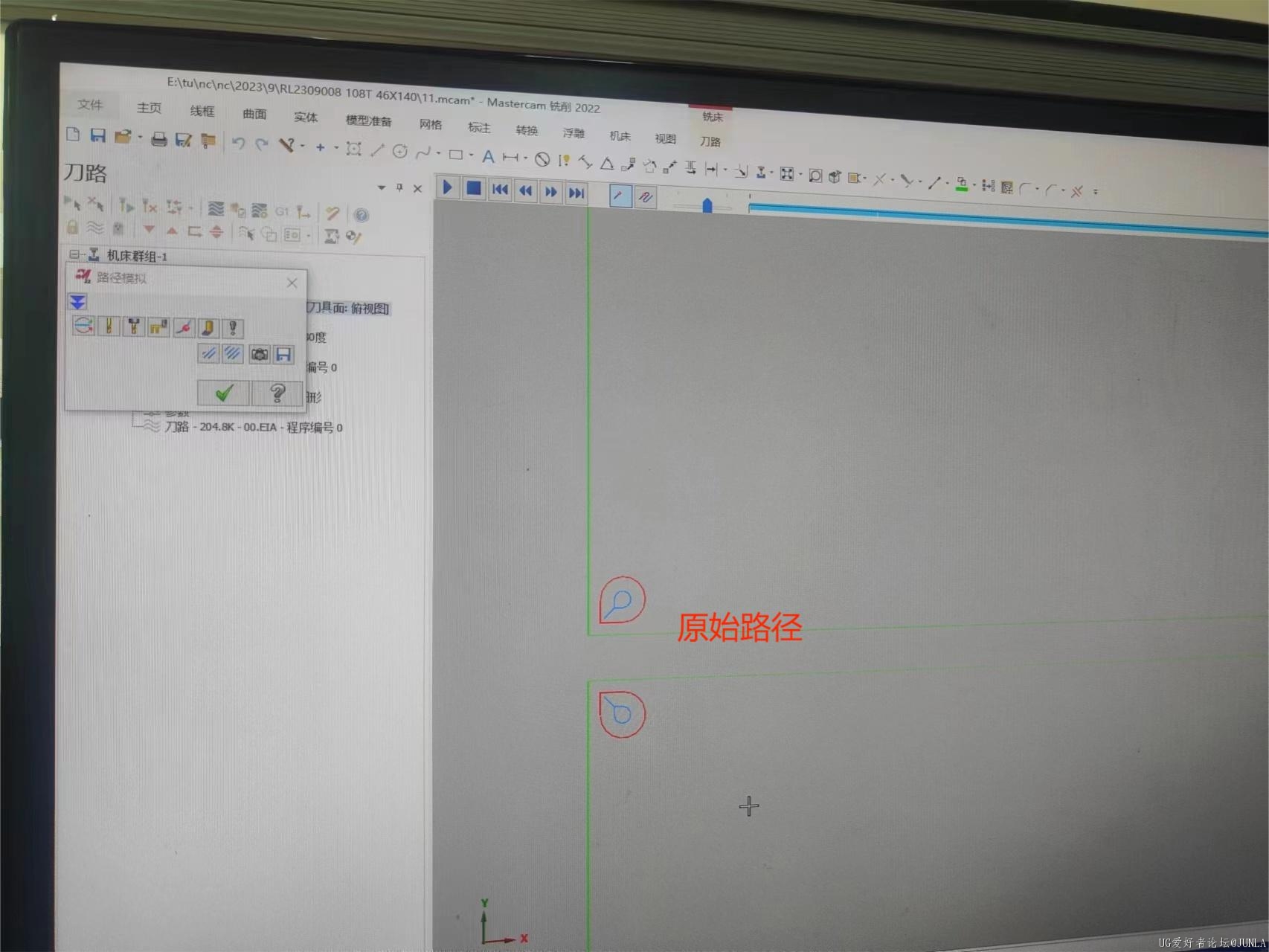Screen dimensions: 1269x952
Task: Click the floppy save icon in simulation dialog
Action: (283, 356)
